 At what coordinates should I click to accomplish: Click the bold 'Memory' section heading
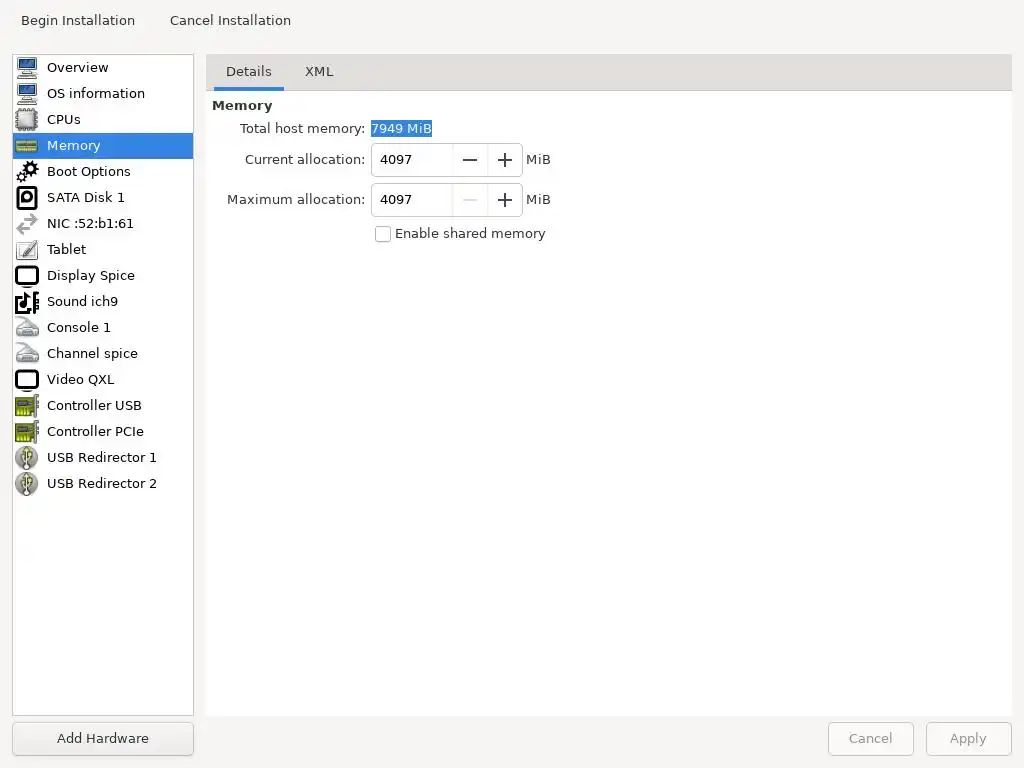(242, 106)
